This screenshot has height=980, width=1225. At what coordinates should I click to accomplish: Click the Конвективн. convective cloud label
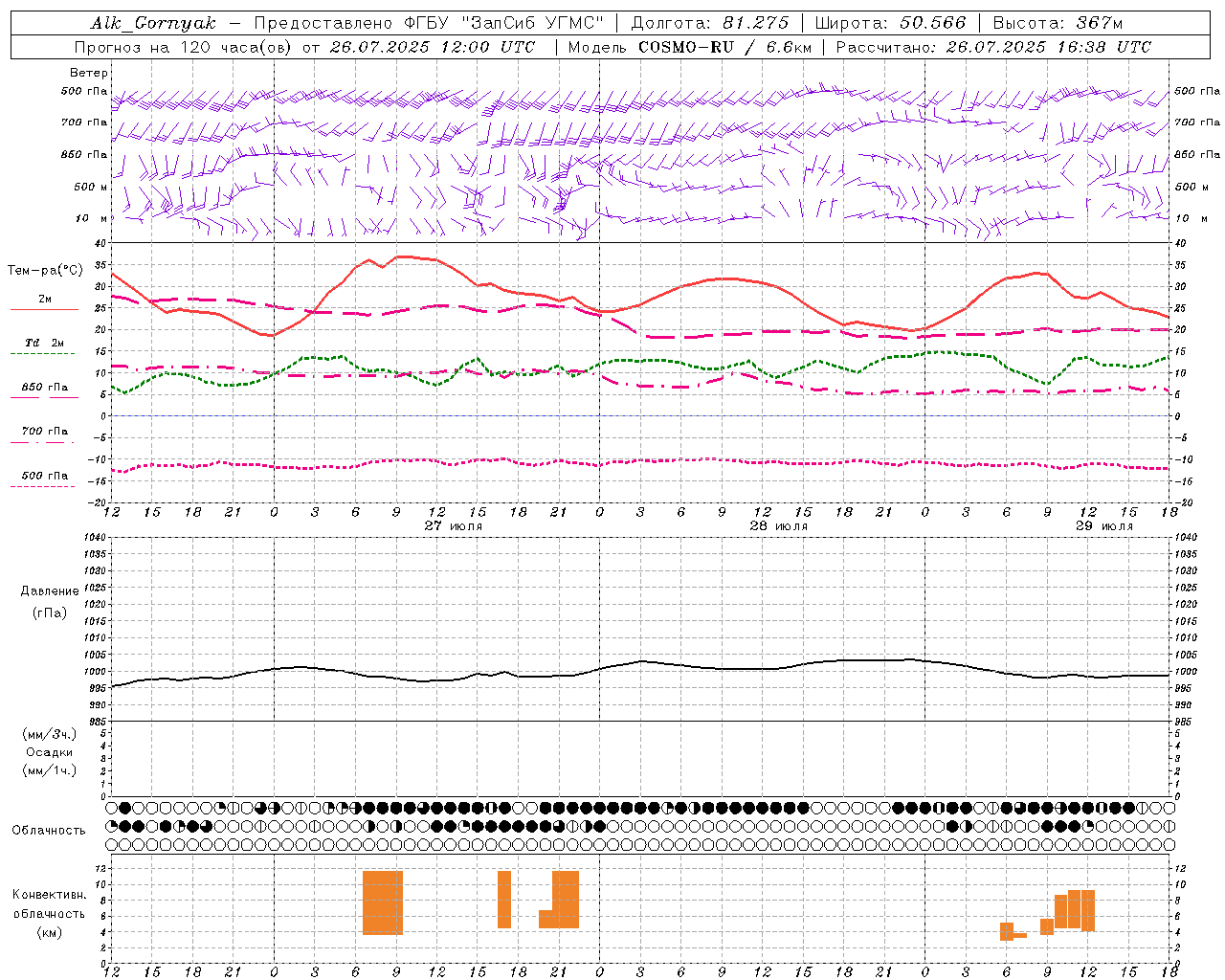(50, 895)
